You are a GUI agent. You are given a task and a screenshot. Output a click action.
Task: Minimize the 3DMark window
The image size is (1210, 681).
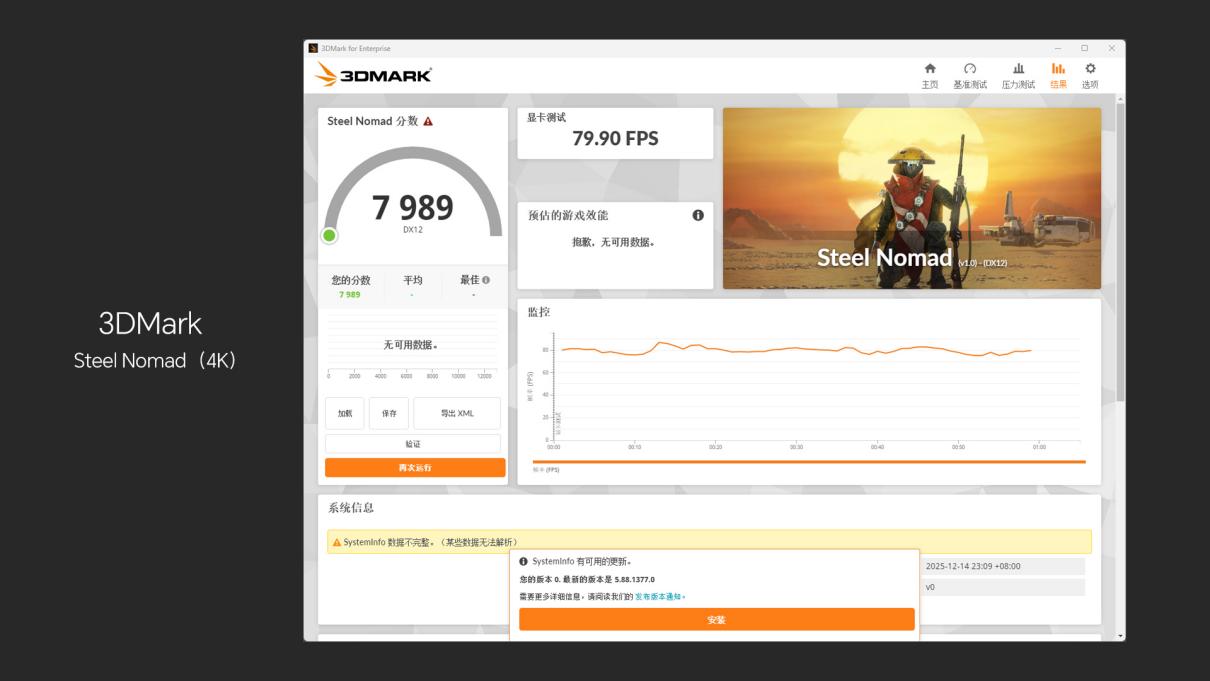point(1058,48)
